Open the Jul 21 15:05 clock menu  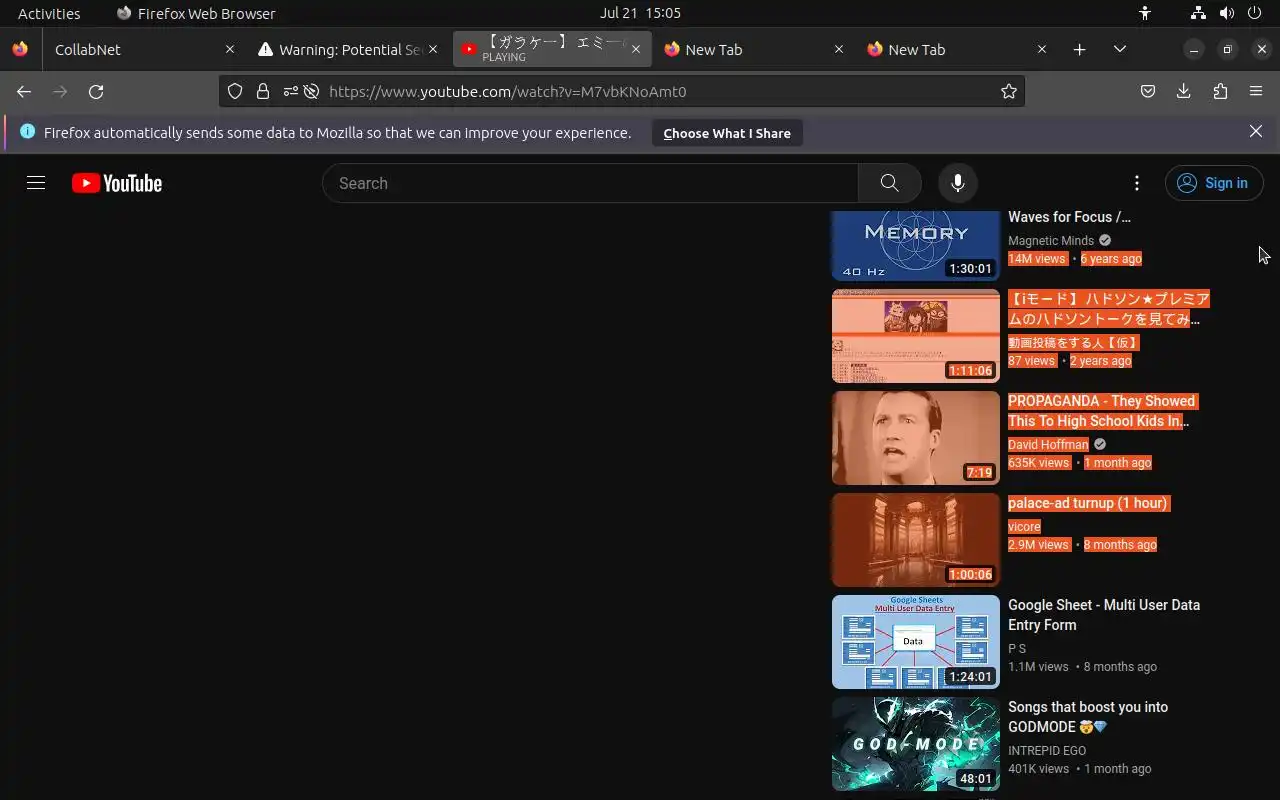point(640,13)
